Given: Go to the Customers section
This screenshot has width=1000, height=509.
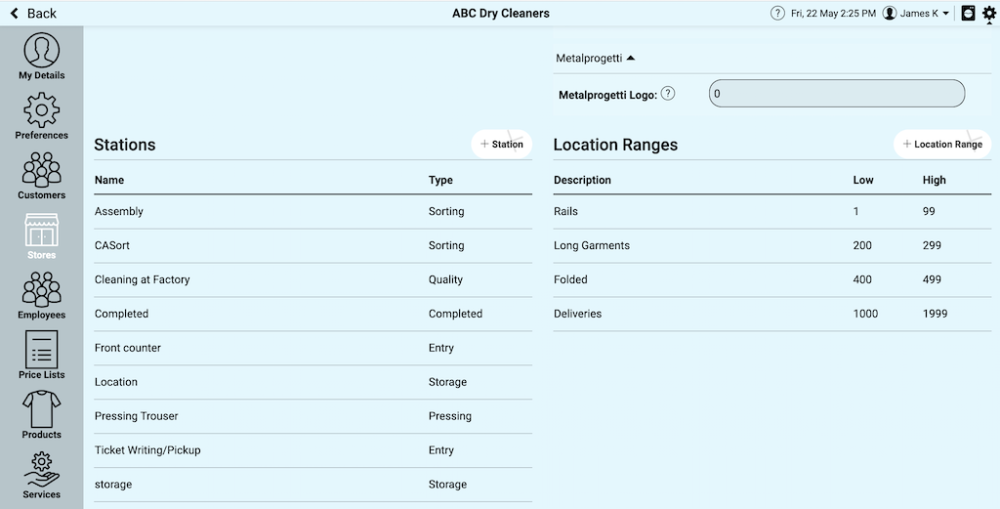Looking at the screenshot, I should 41,175.
